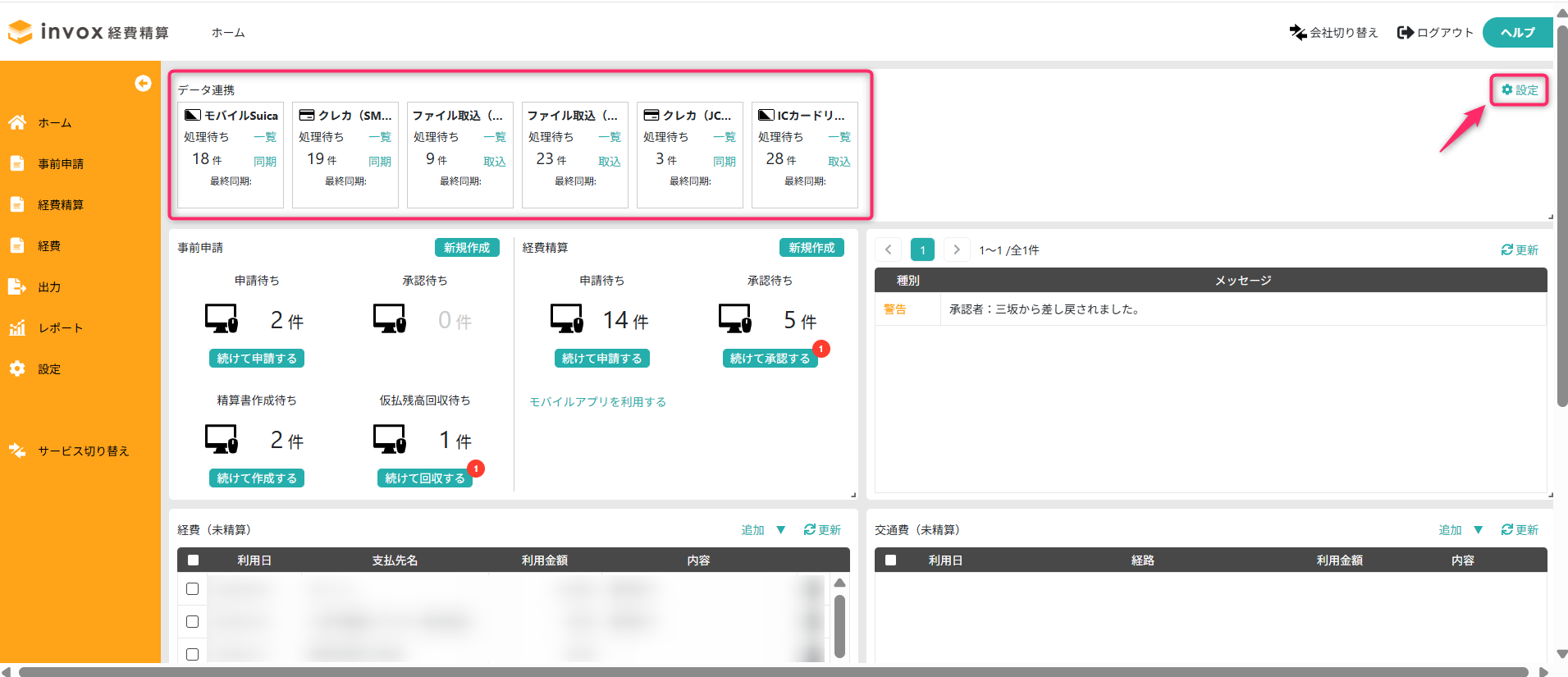Click the 会社切り替え switch icon in header

tap(1297, 32)
